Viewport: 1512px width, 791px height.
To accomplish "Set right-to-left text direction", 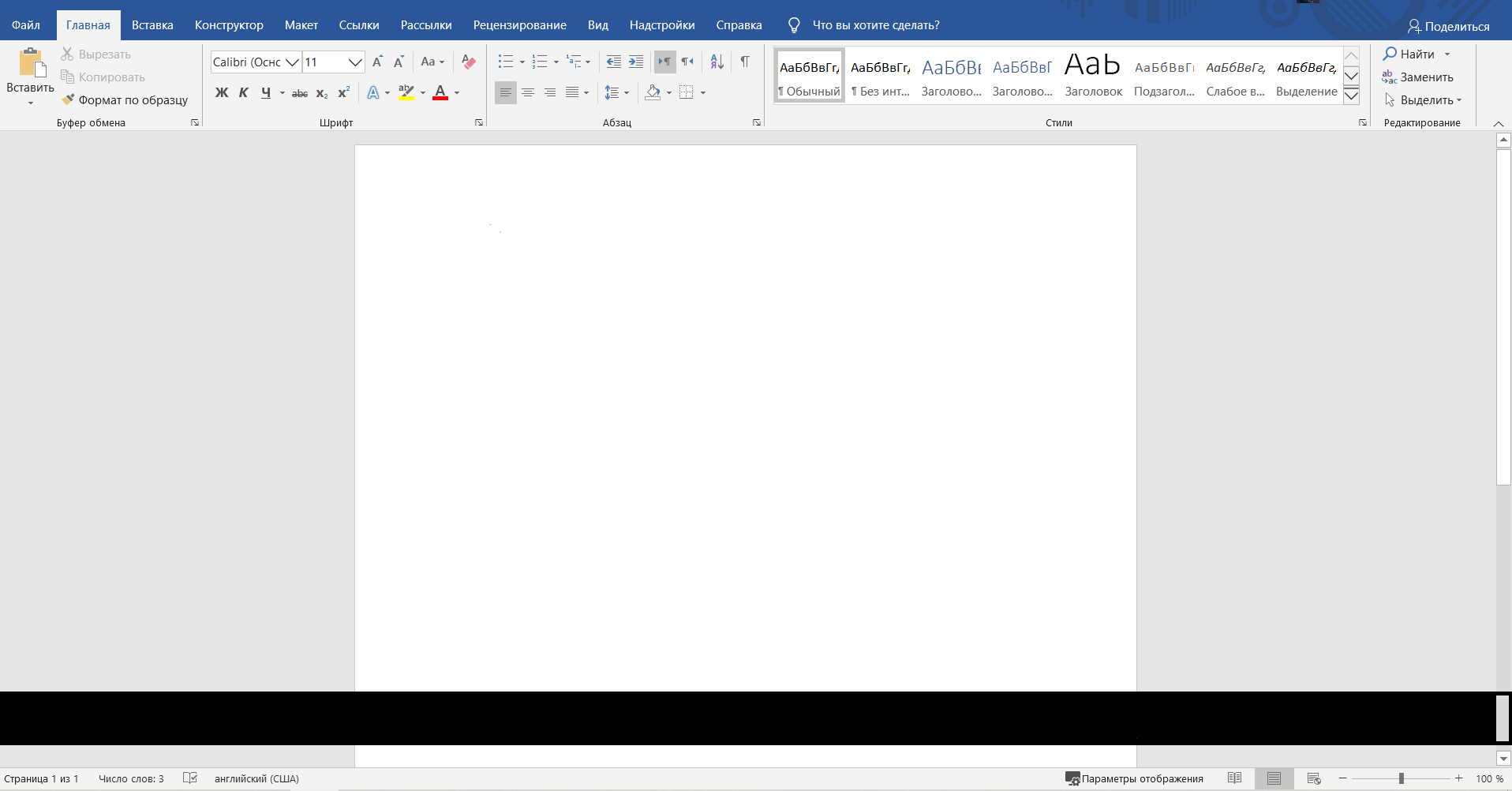I will 687,62.
